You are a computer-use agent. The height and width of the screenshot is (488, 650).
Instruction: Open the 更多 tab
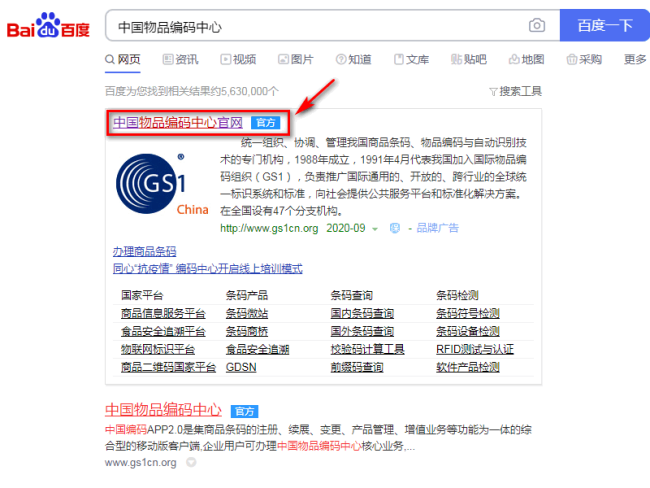tap(635, 59)
